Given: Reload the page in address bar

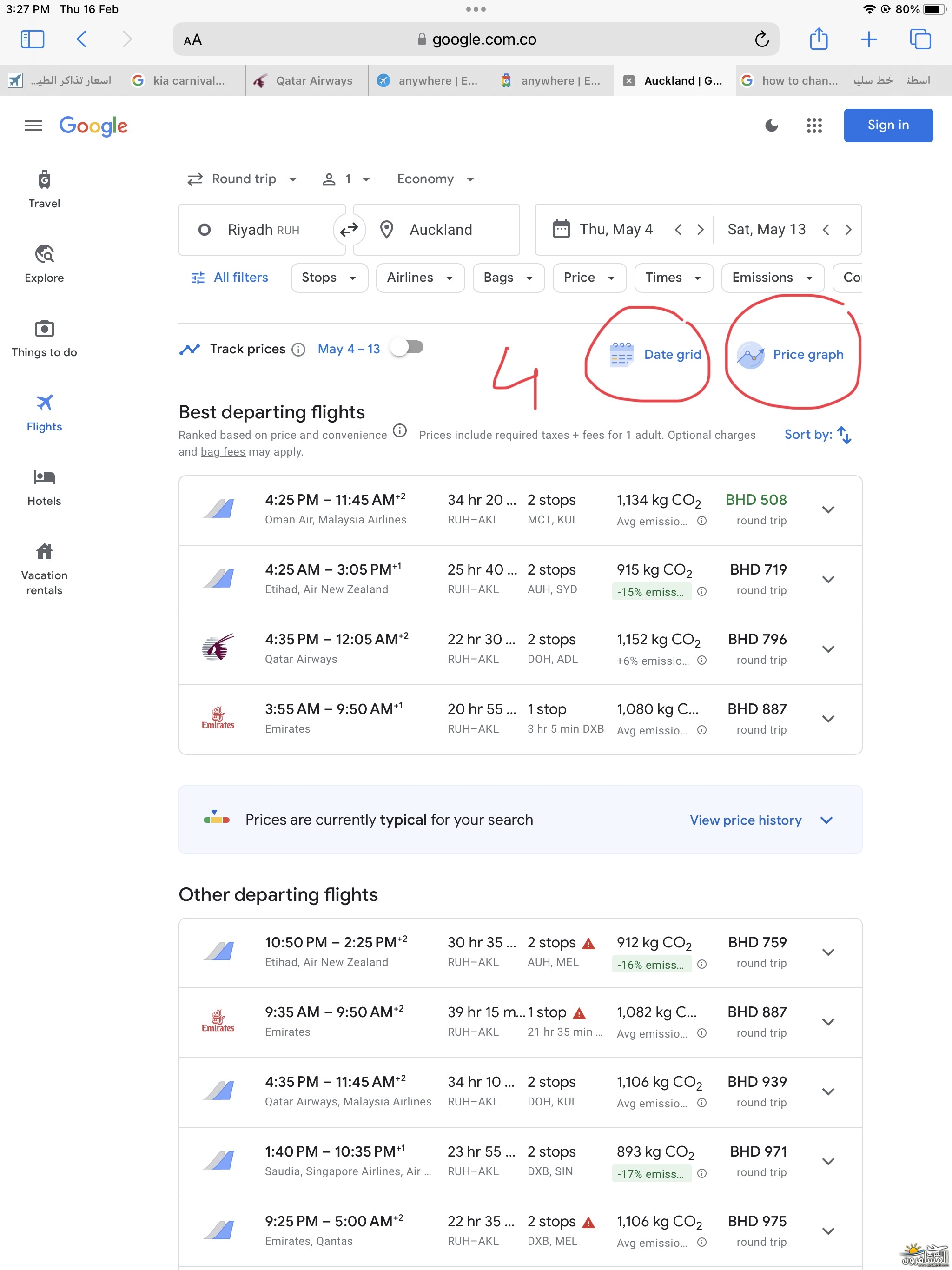Looking at the screenshot, I should pos(761,40).
